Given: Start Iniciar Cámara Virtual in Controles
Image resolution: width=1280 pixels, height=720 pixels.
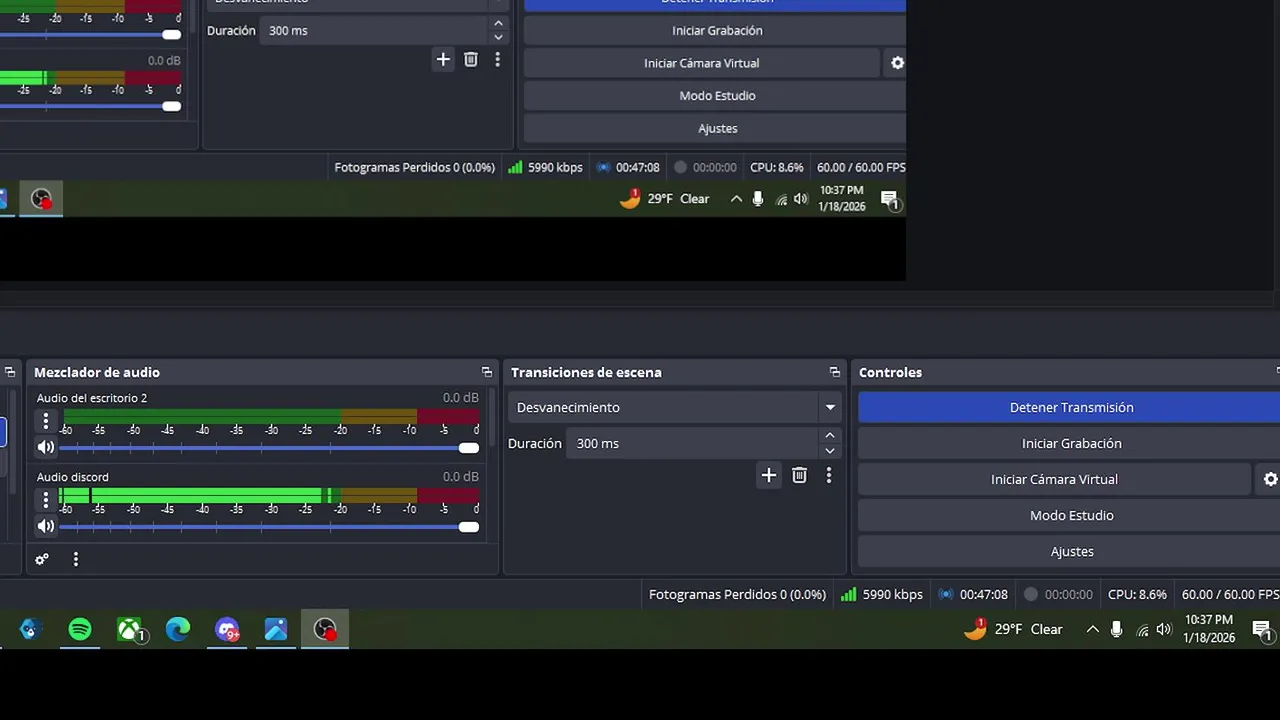Looking at the screenshot, I should 1054,479.
